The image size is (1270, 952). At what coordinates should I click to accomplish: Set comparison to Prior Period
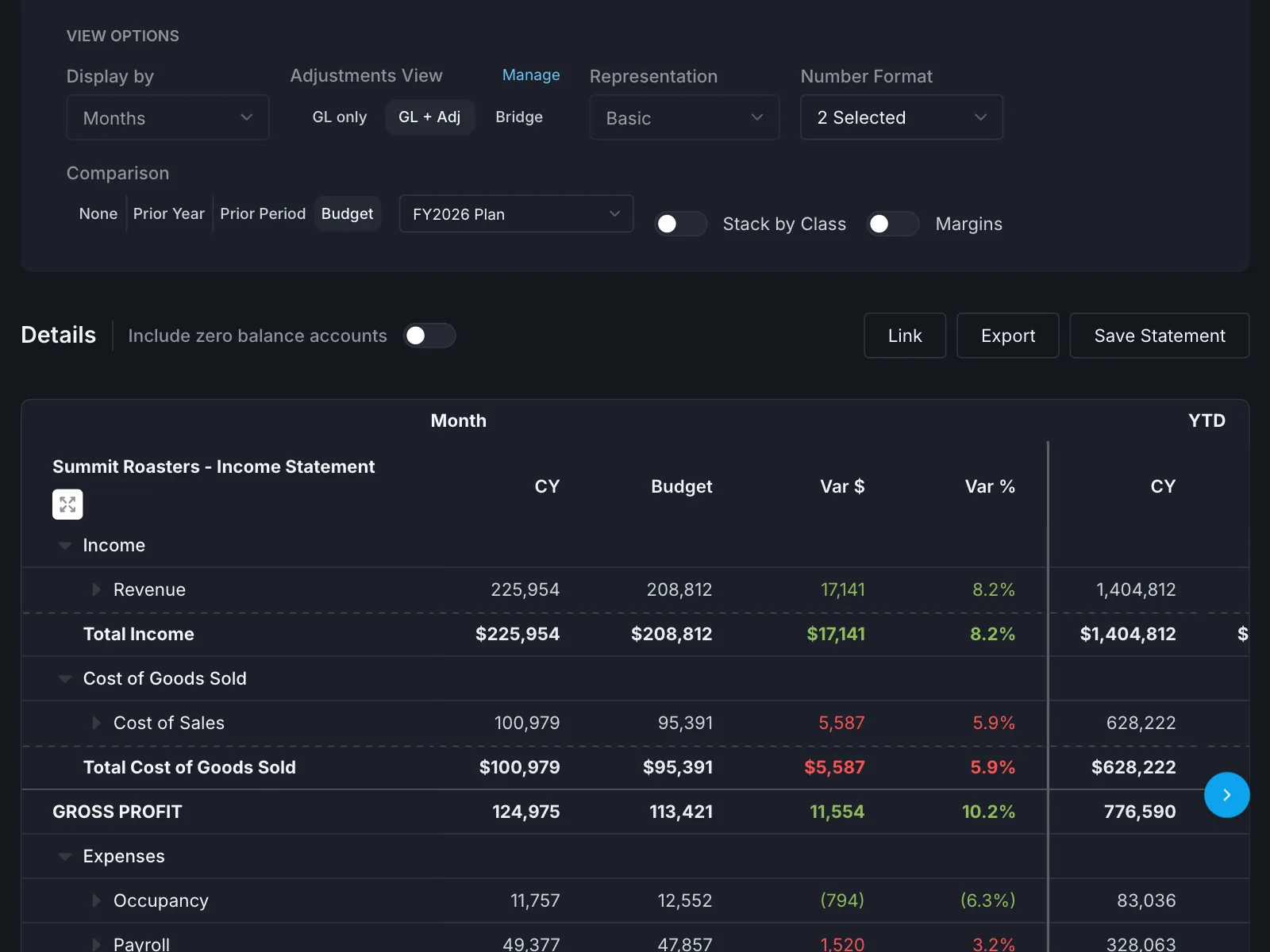point(263,214)
